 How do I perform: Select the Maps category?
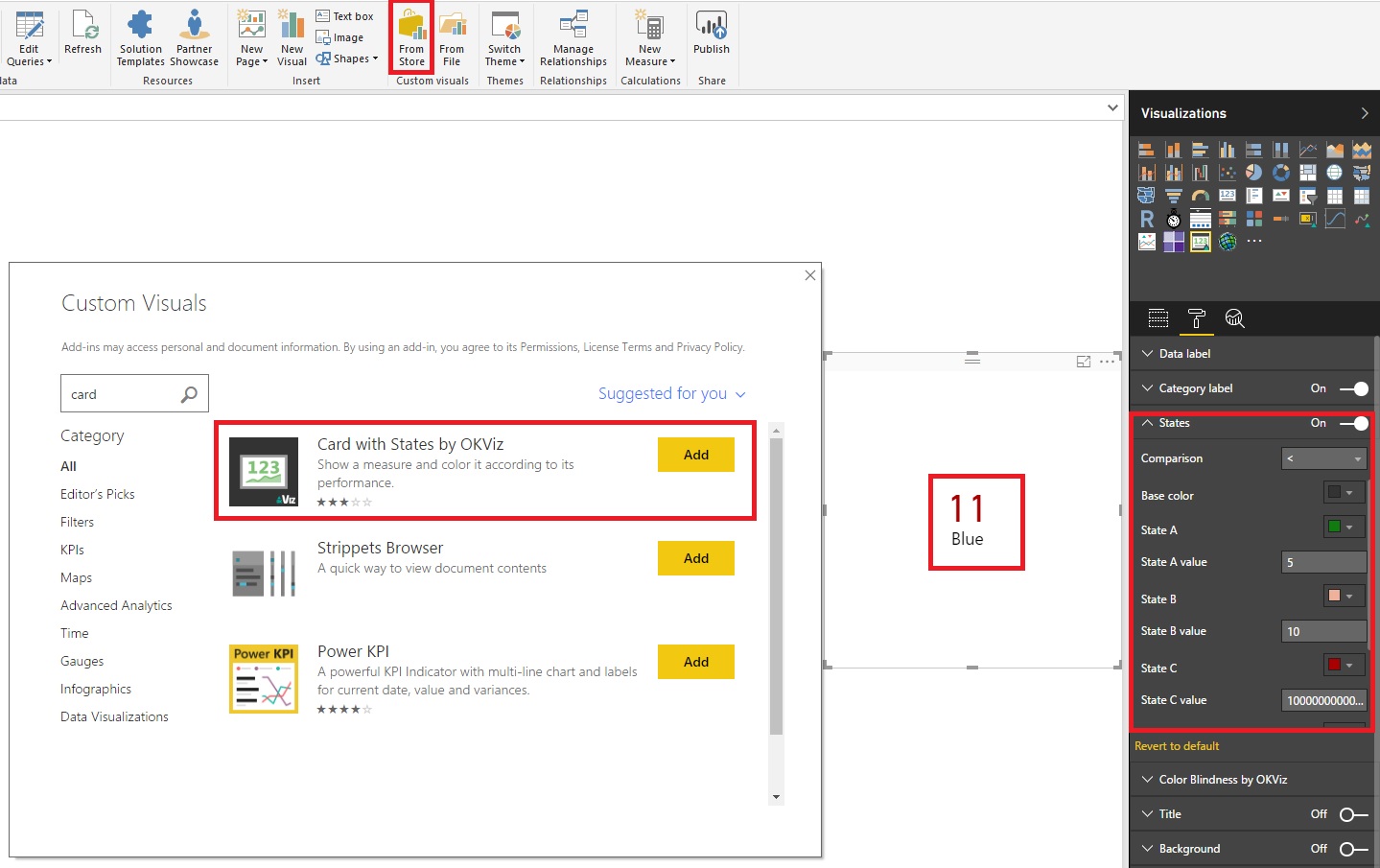(x=76, y=577)
